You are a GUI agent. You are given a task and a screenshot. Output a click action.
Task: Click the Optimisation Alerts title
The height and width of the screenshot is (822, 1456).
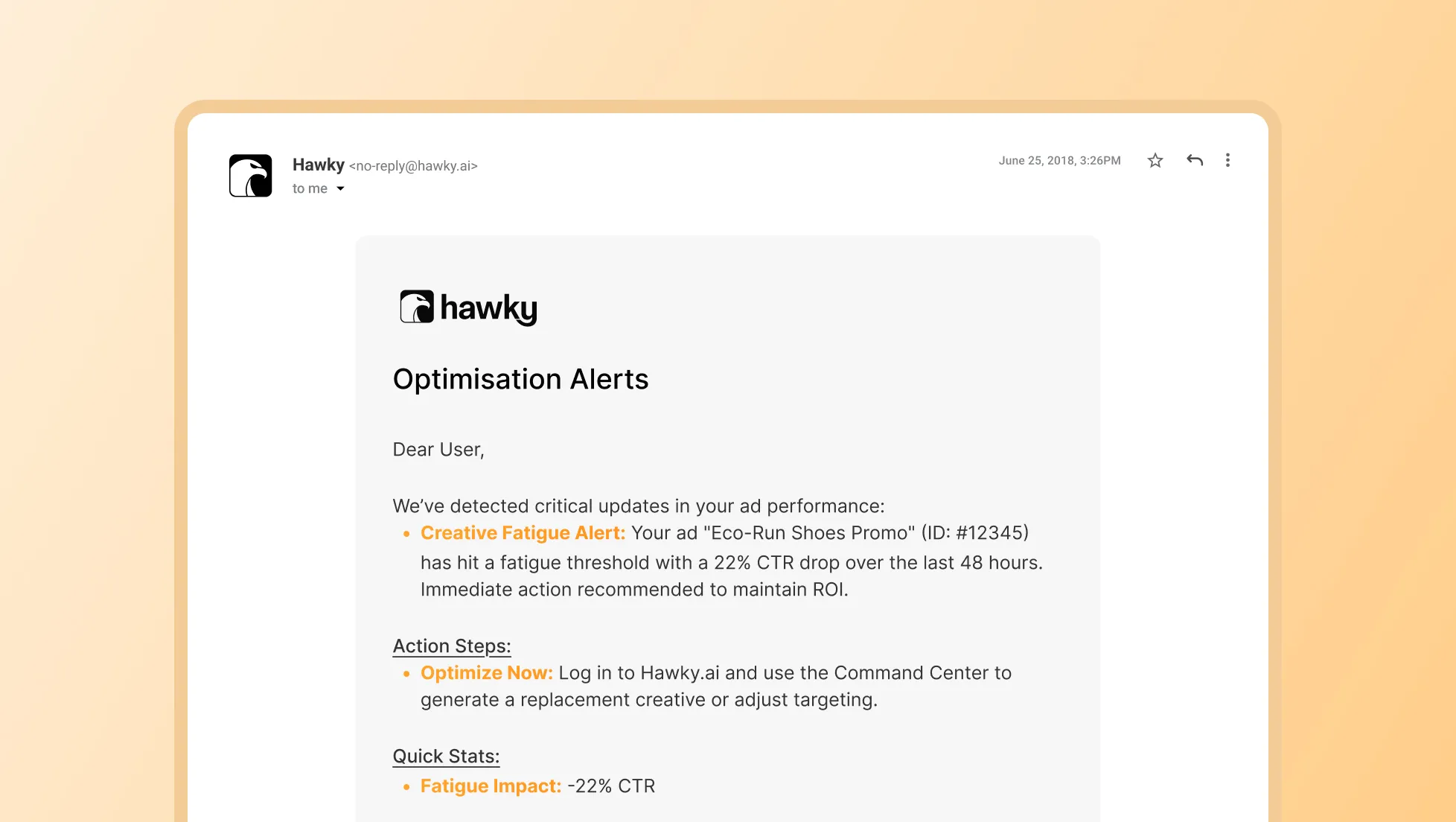click(x=520, y=379)
